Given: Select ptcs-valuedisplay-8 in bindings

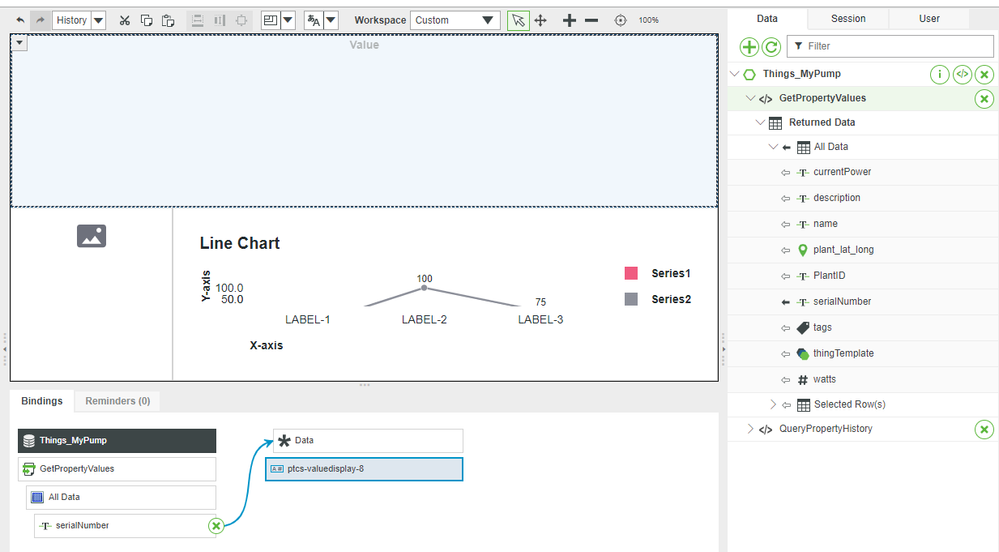Looking at the screenshot, I should [x=364, y=469].
